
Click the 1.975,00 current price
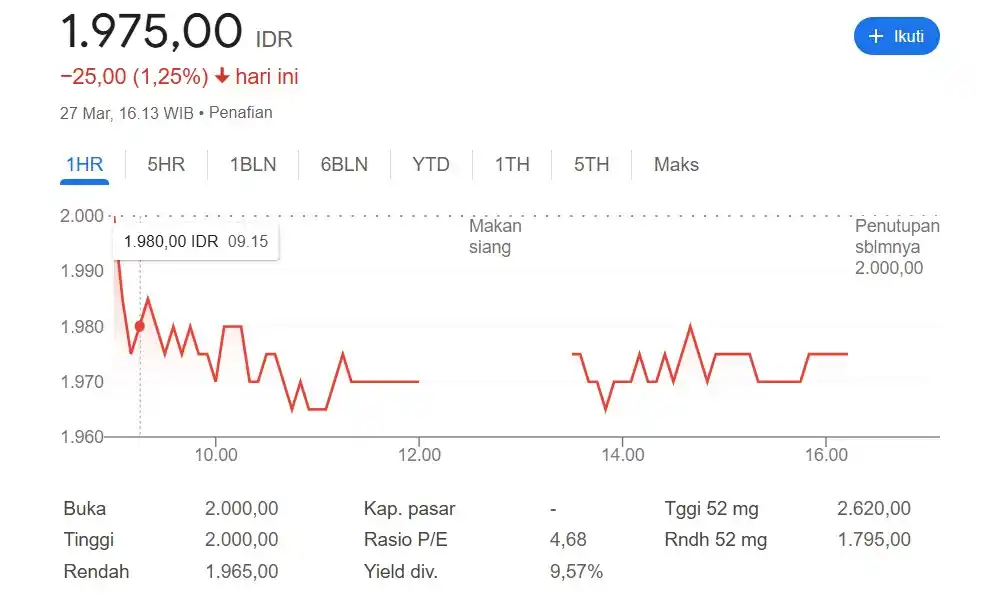pos(151,31)
